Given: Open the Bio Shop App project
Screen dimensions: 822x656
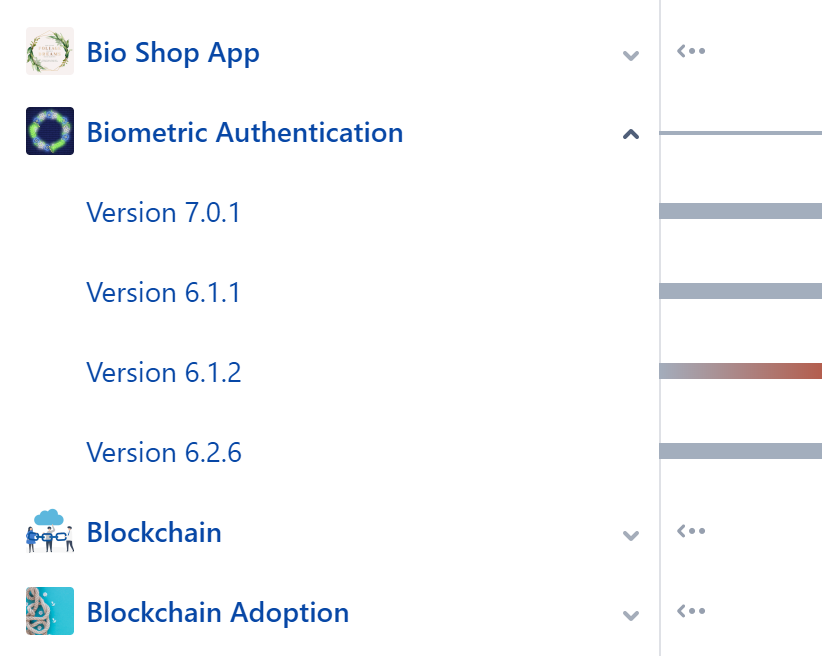Looking at the screenshot, I should (x=173, y=52).
